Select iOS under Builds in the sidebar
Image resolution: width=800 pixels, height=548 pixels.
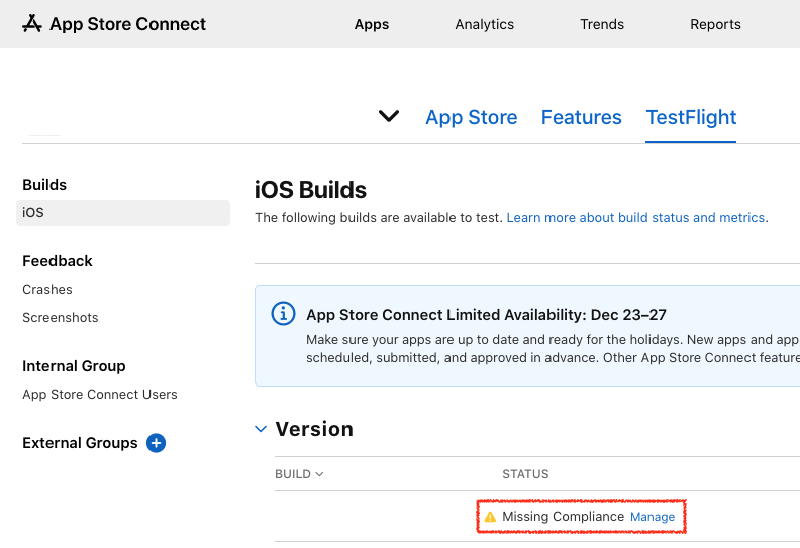(34, 213)
